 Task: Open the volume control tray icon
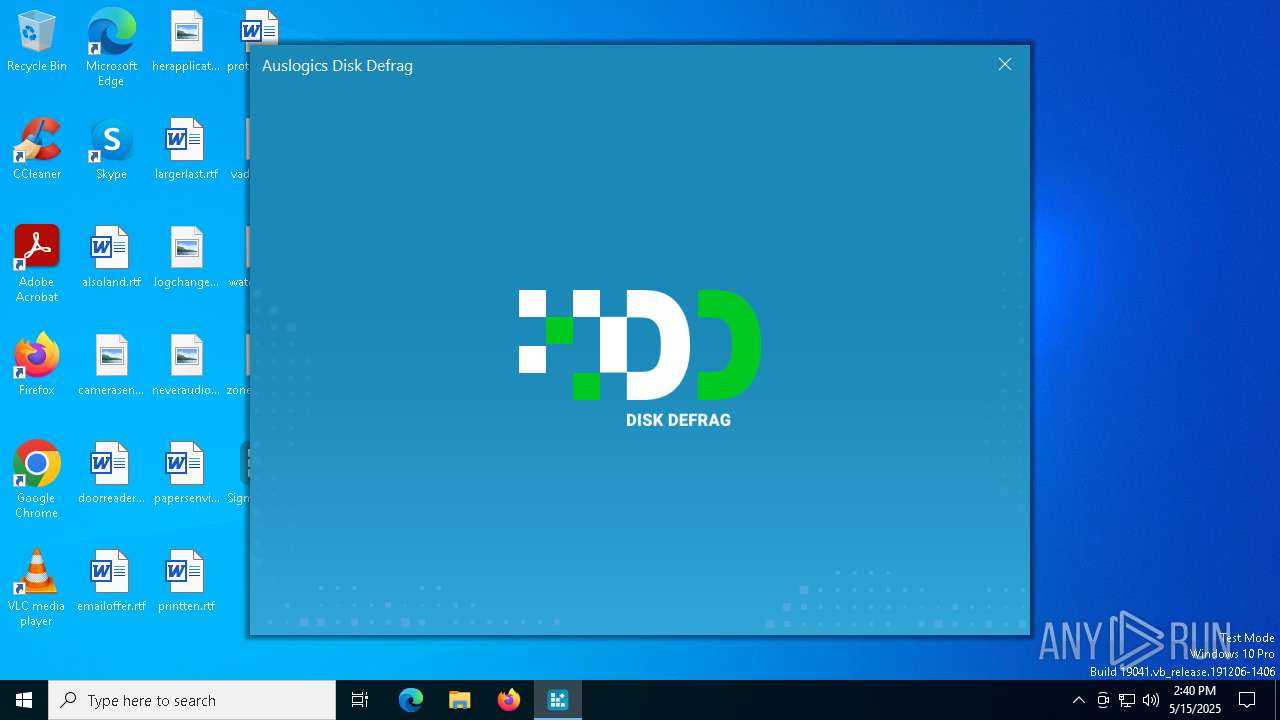click(1151, 700)
